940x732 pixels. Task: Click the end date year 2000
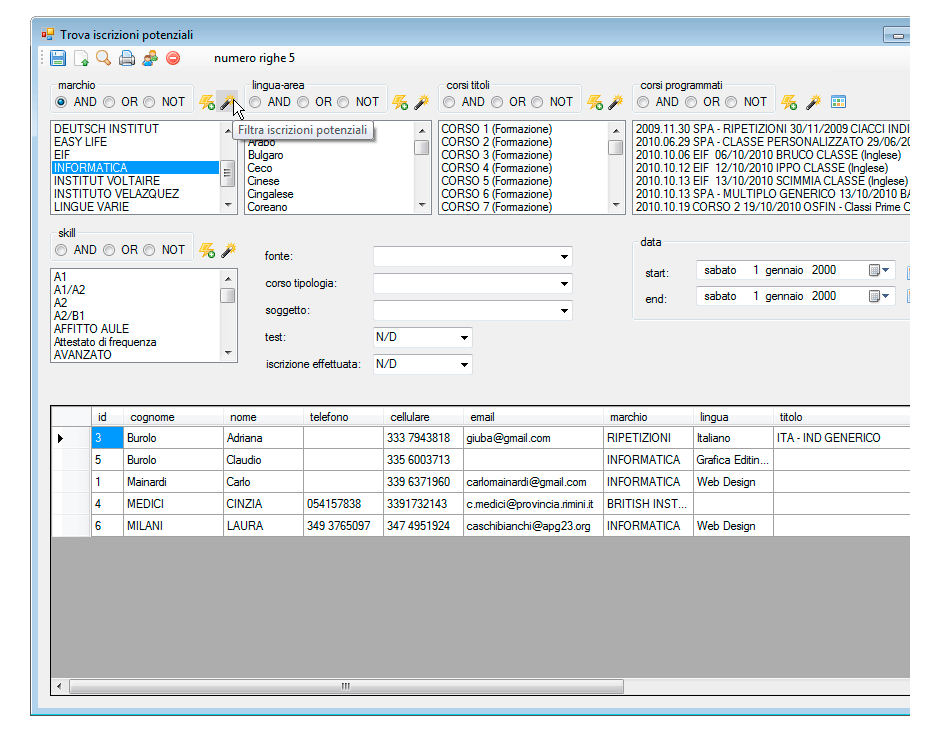point(824,296)
